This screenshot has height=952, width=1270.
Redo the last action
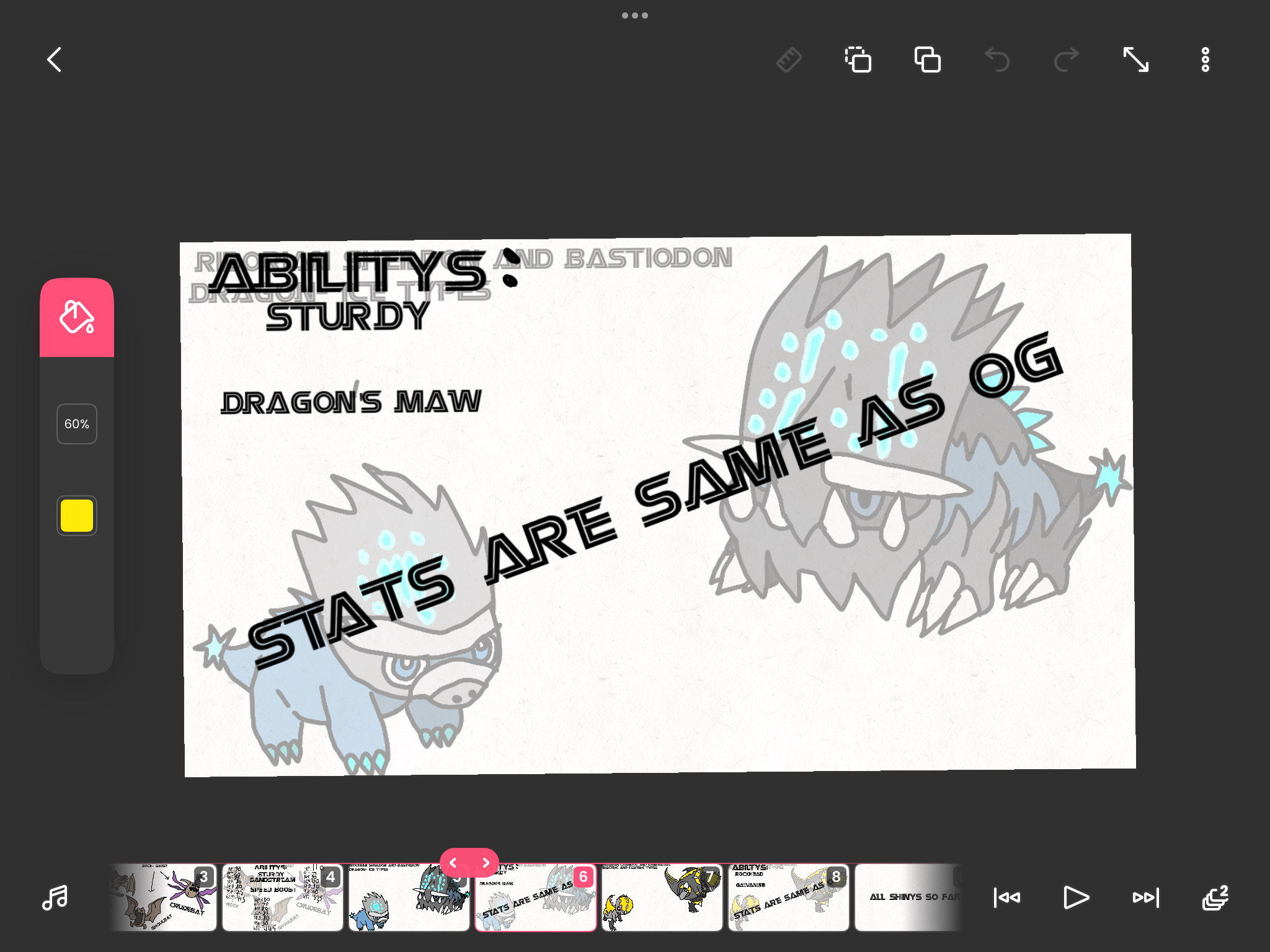pos(1067,60)
